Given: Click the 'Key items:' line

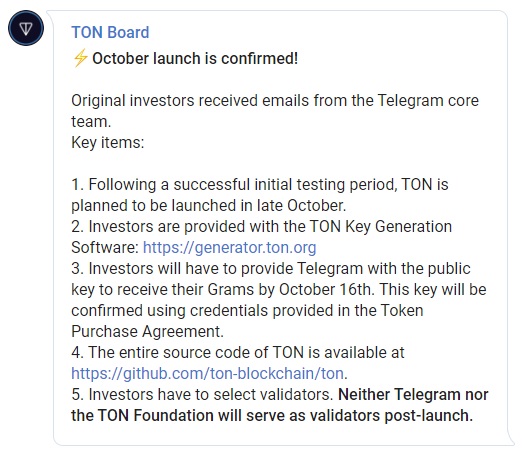Looking at the screenshot, I should coord(108,143).
